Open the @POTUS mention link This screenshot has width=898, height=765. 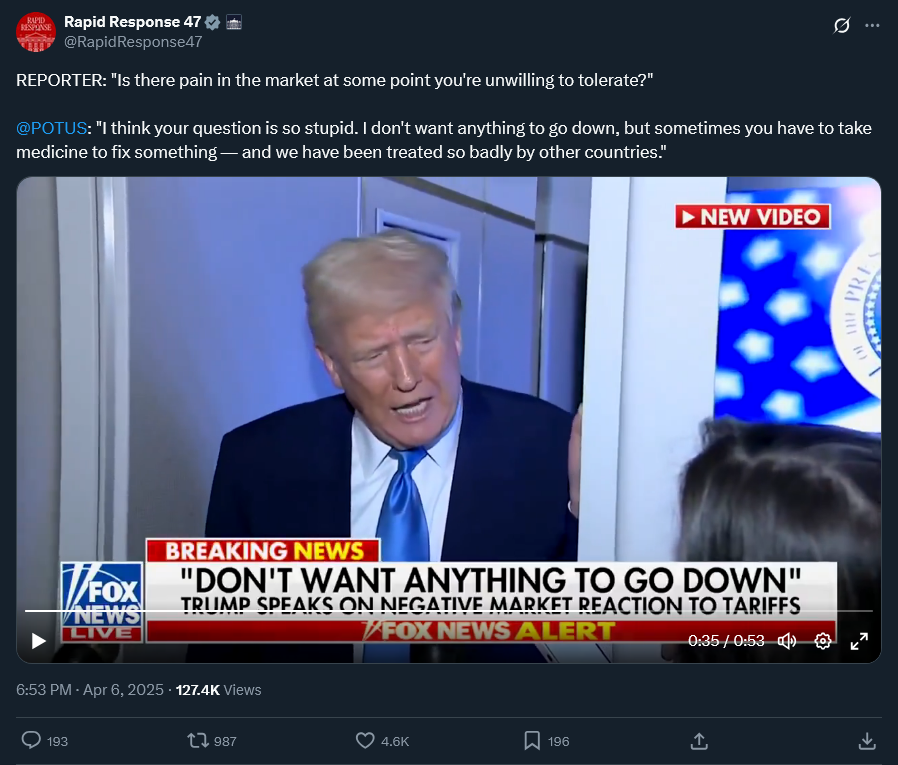tap(53, 128)
